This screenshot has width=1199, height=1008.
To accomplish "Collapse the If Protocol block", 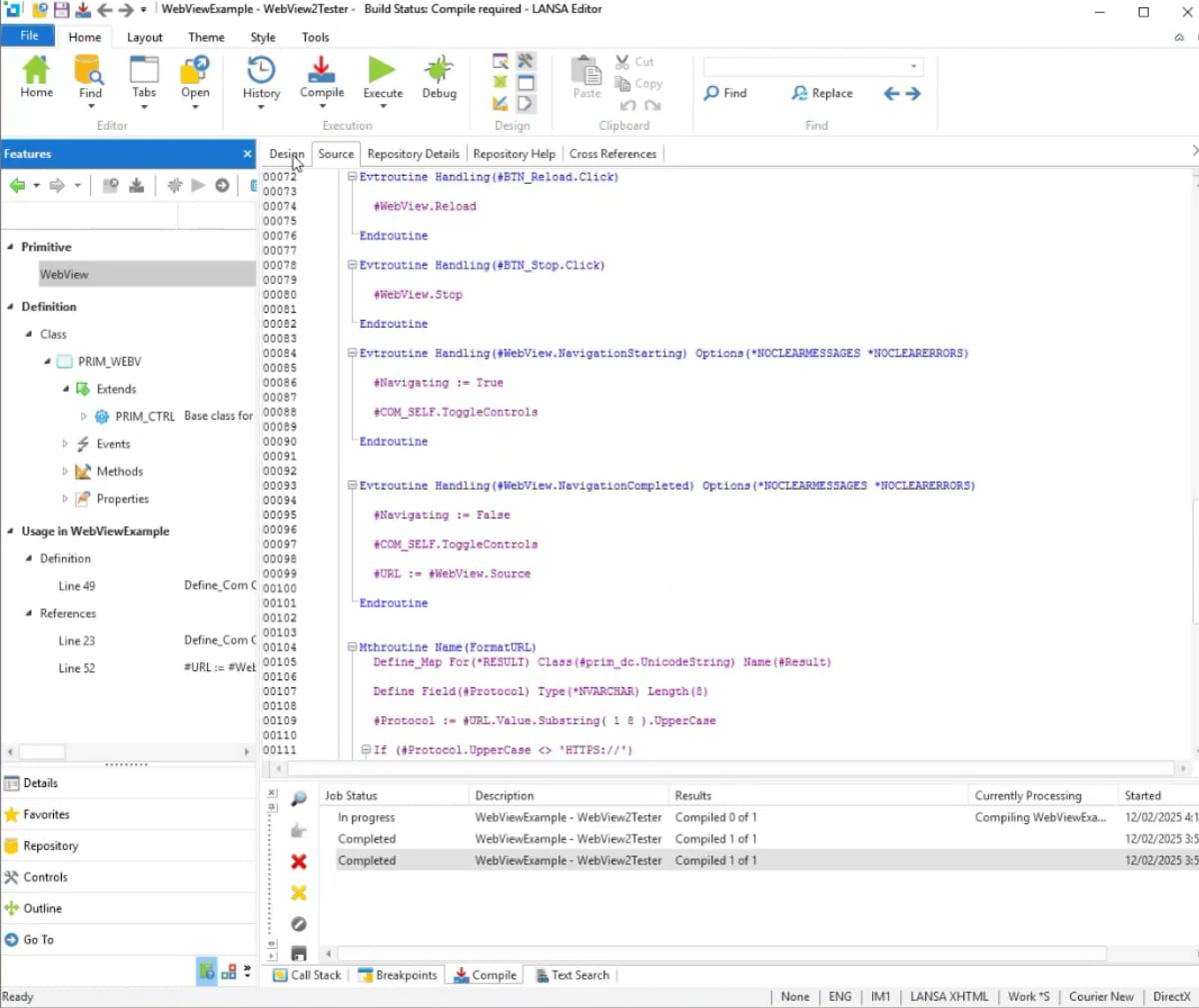I will [x=366, y=749].
